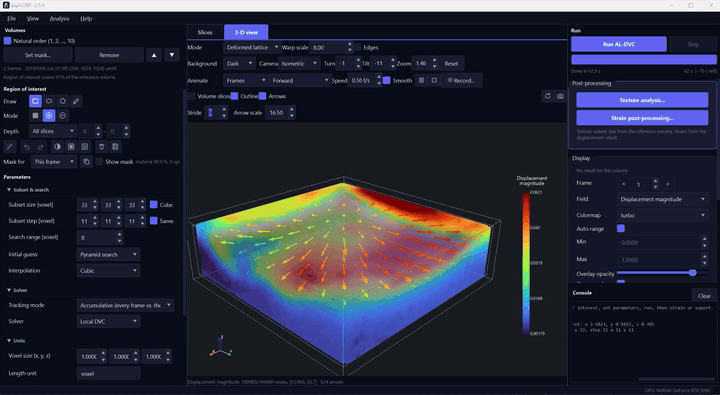Toggle the Smooth animation checkbox
Viewport: 720px width, 395px height.
click(x=387, y=80)
